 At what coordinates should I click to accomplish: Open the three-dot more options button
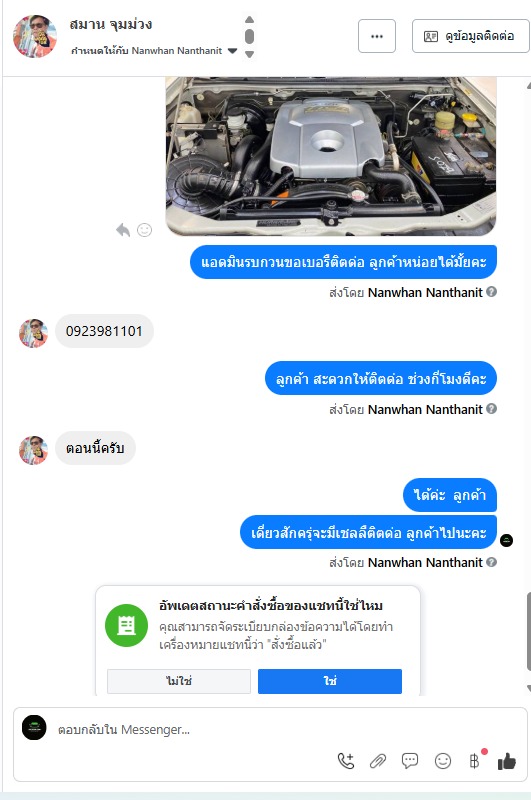tap(377, 36)
